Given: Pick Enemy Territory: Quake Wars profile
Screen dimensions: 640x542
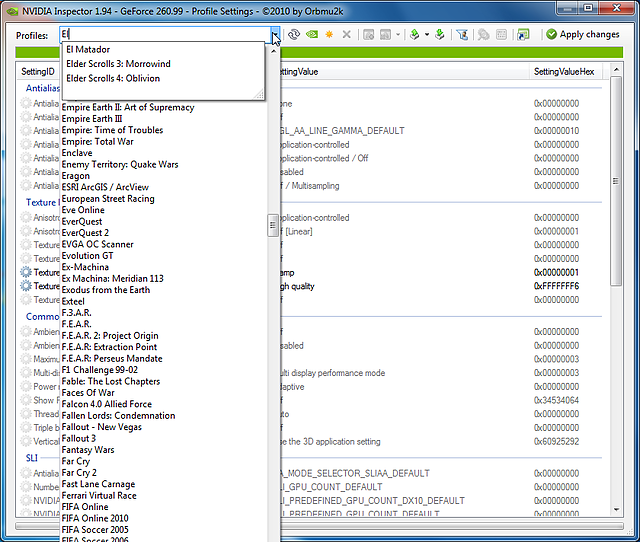Looking at the screenshot, I should (120, 164).
